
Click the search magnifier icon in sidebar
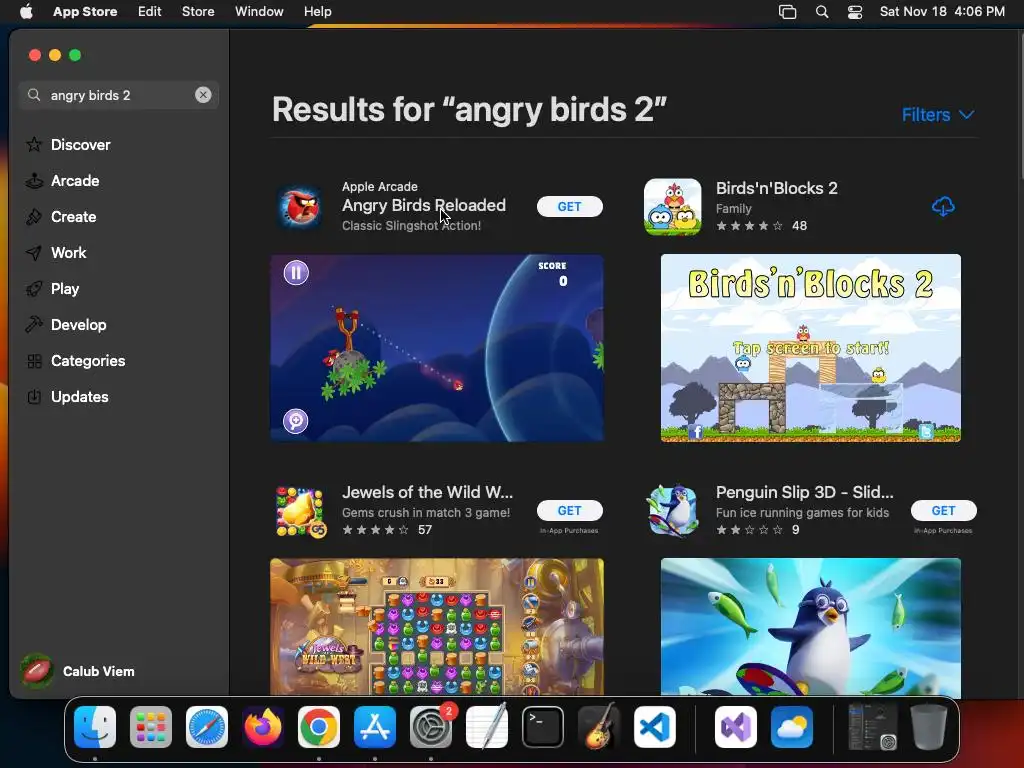pyautogui.click(x=34, y=95)
